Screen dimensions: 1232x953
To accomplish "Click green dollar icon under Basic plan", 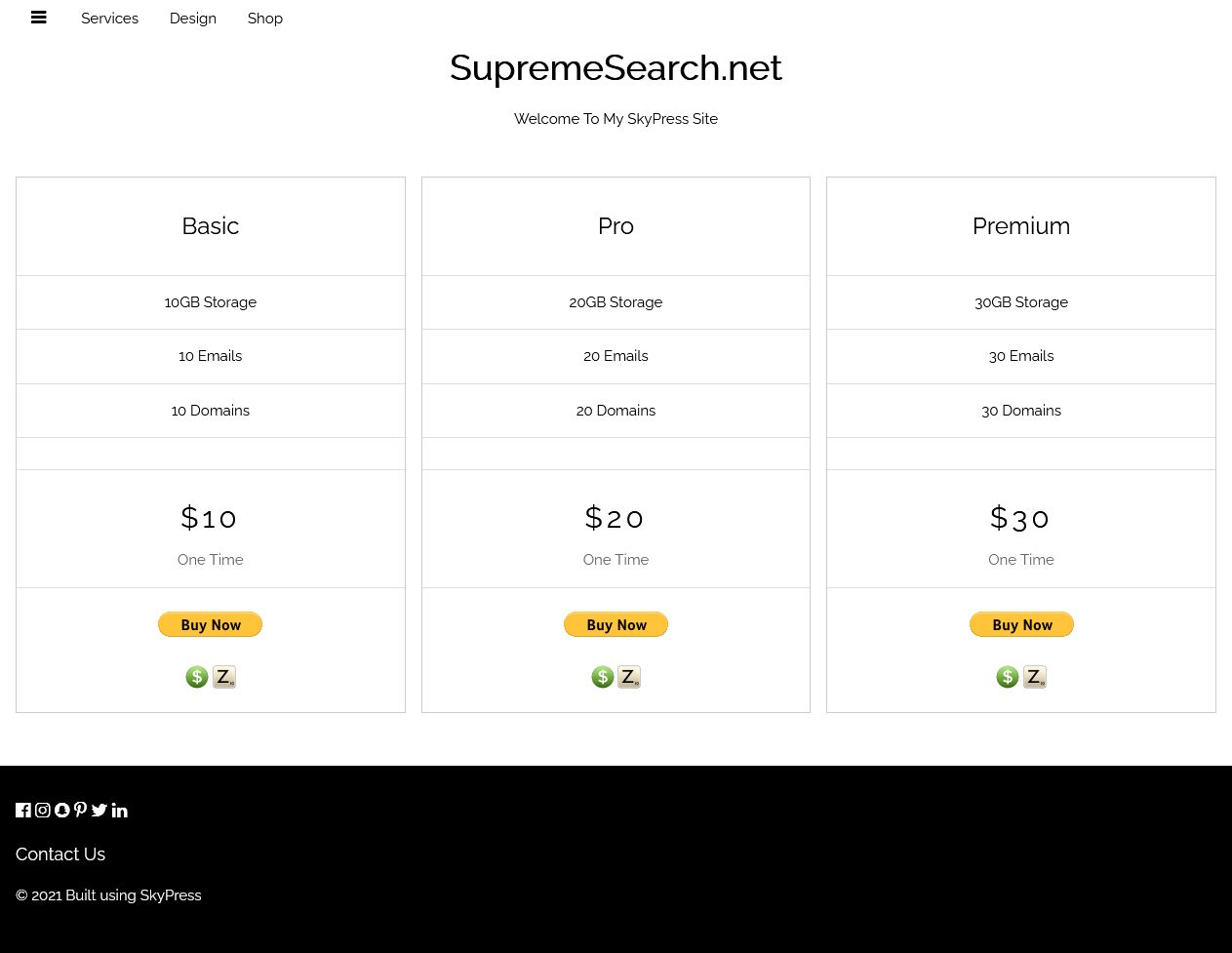I will tap(197, 677).
